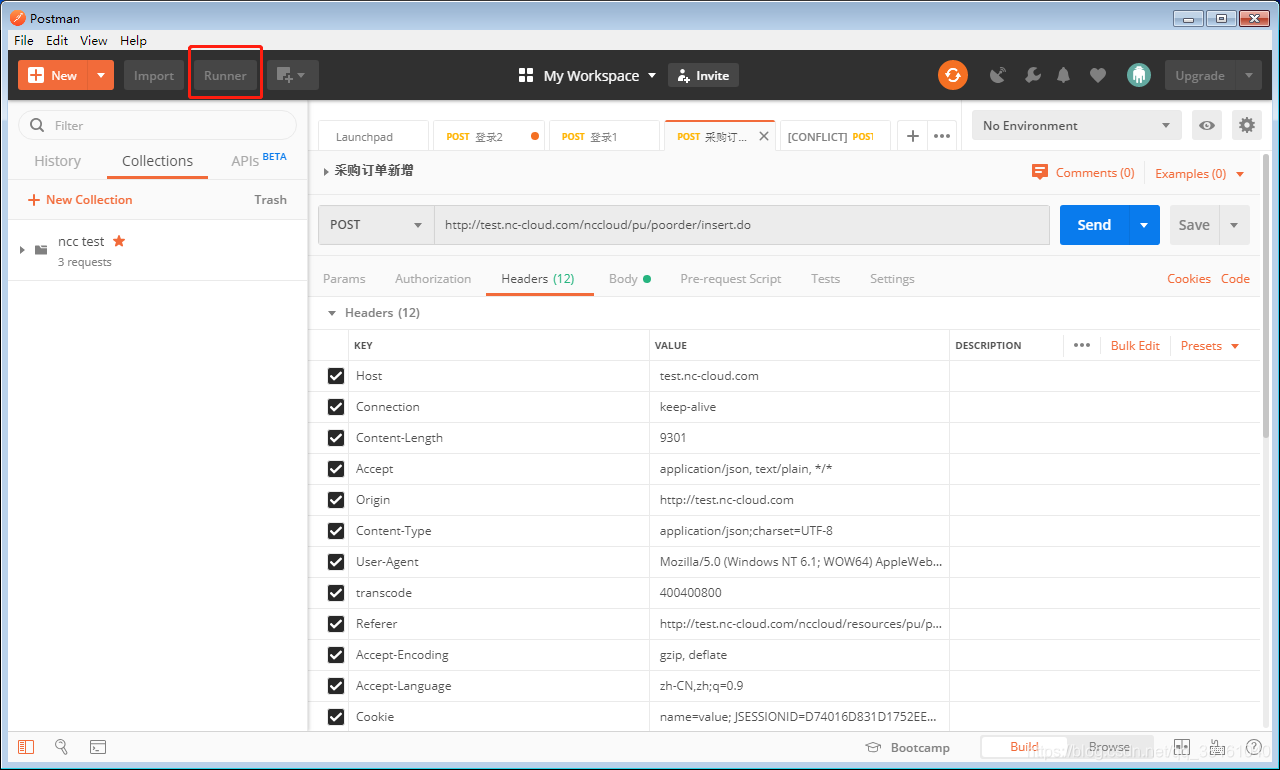Collapse the Headers (12) section
The width and height of the screenshot is (1280, 770).
point(333,313)
